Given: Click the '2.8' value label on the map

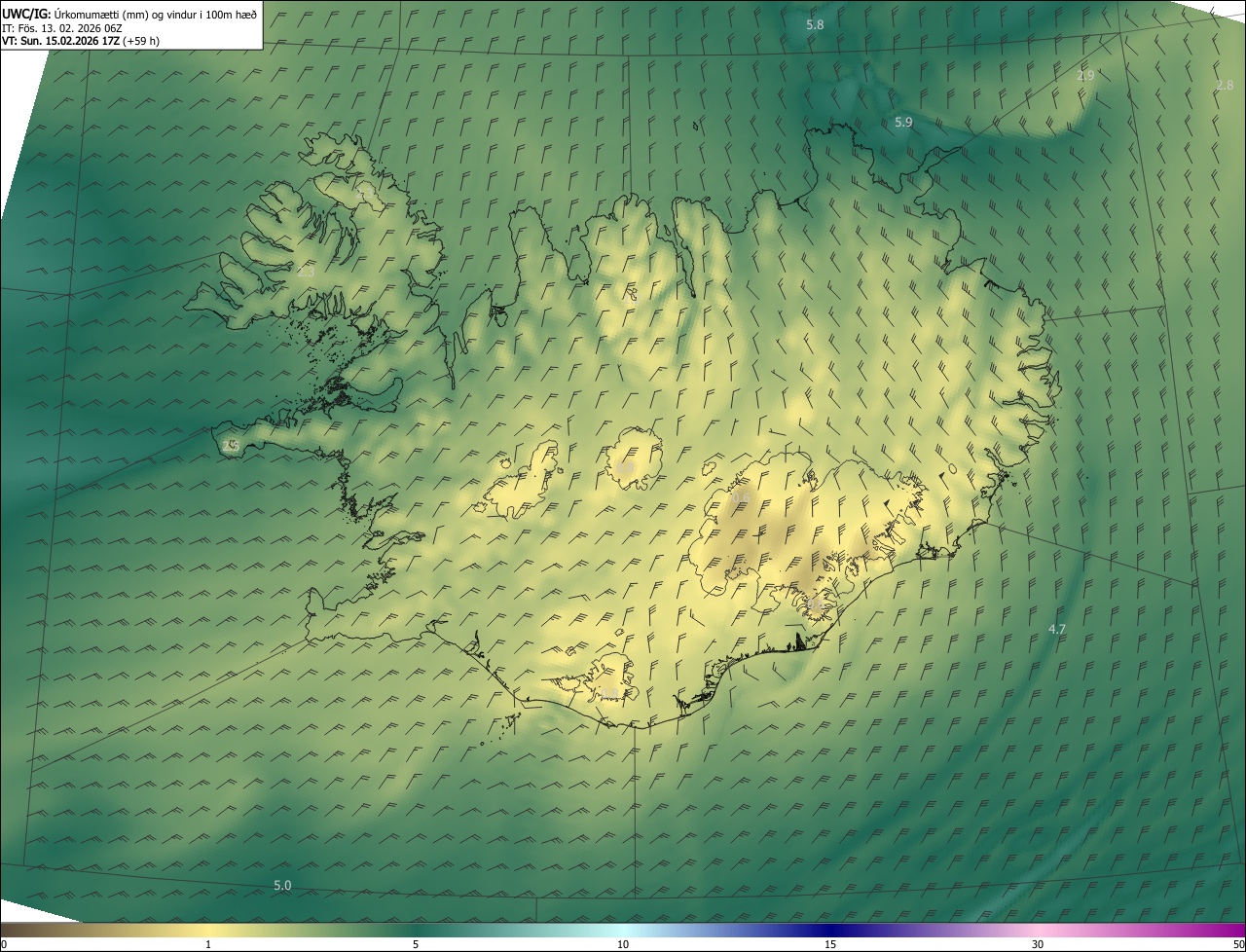Looking at the screenshot, I should click(1225, 85).
